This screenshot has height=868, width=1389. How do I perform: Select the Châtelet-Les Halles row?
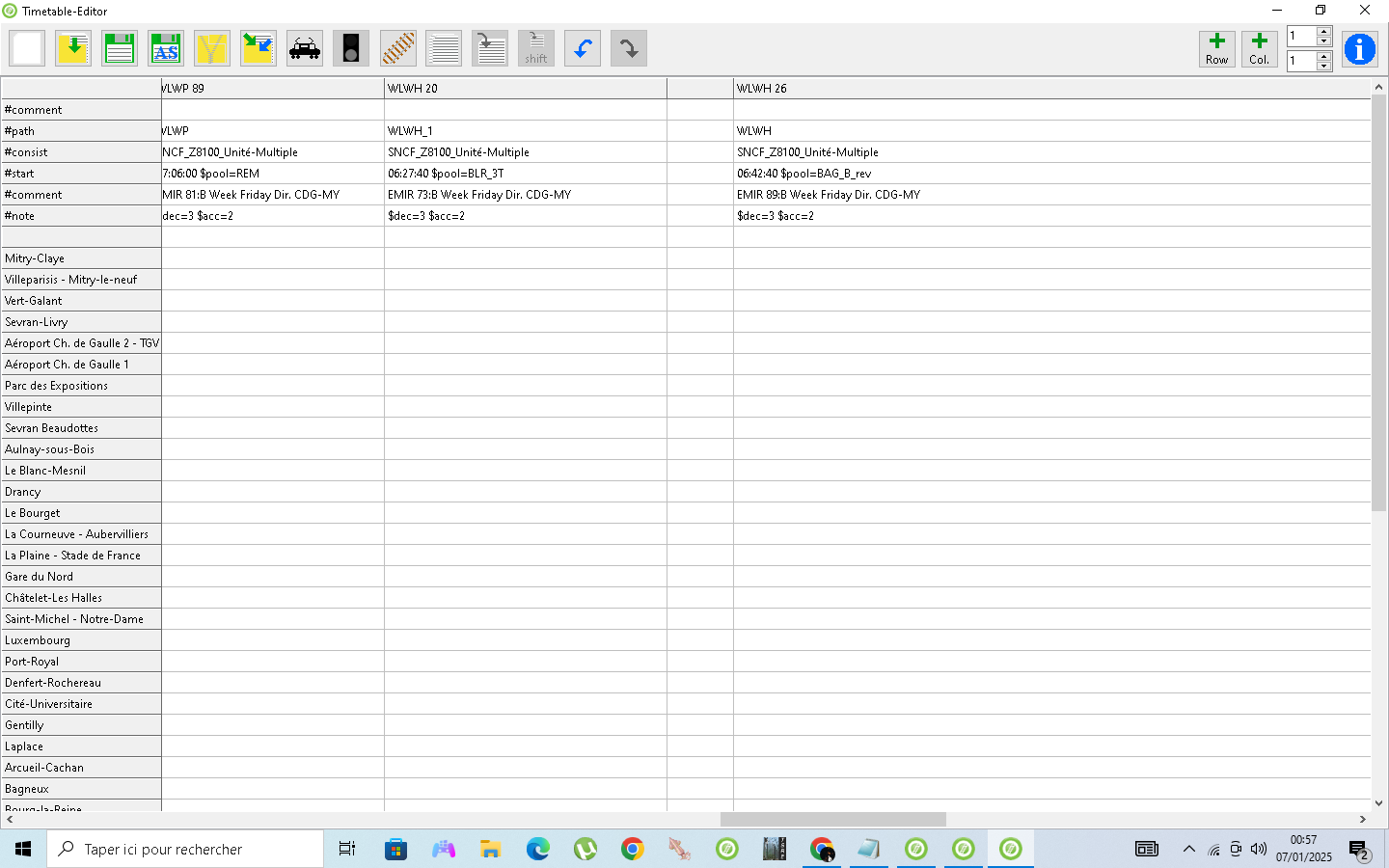pos(81,597)
